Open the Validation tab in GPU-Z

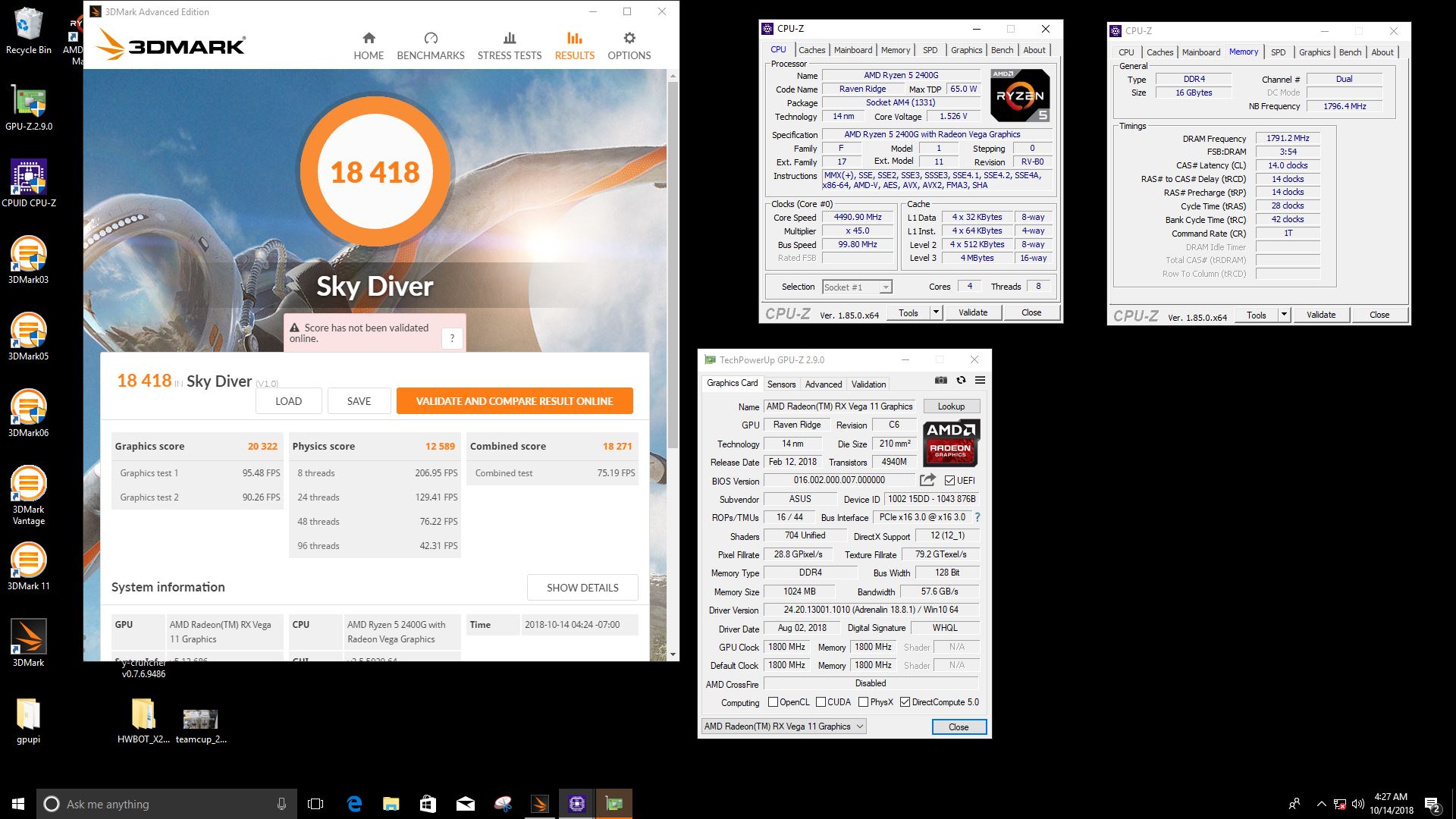click(x=868, y=384)
